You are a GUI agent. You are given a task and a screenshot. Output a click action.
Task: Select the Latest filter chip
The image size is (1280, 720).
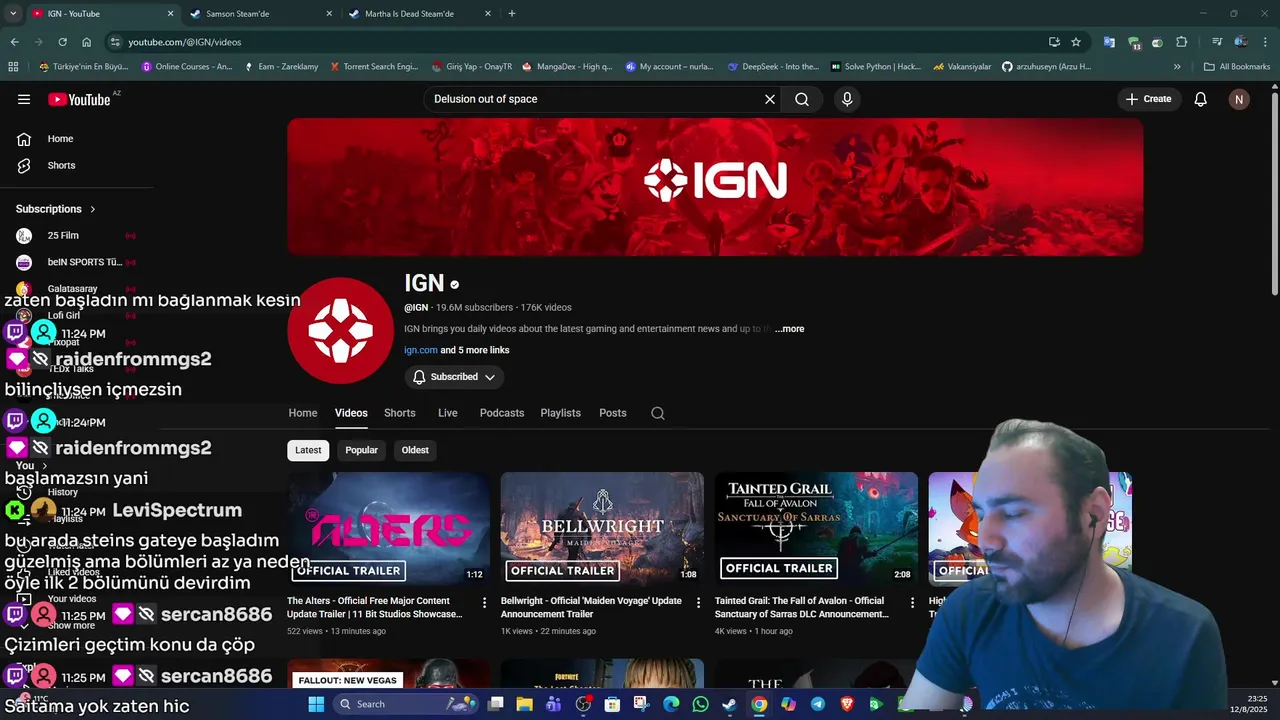click(x=308, y=450)
